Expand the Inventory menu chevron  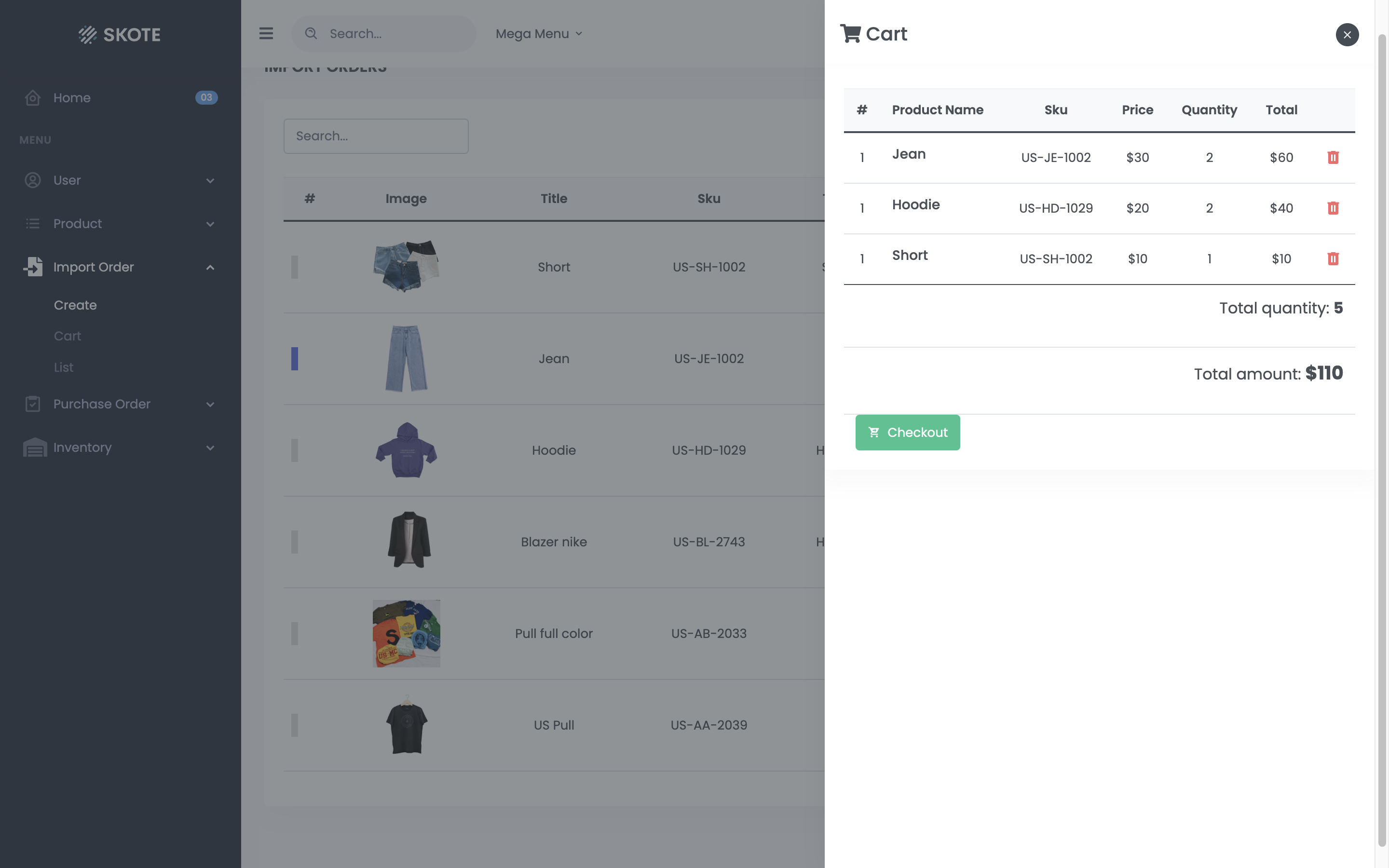click(x=210, y=447)
